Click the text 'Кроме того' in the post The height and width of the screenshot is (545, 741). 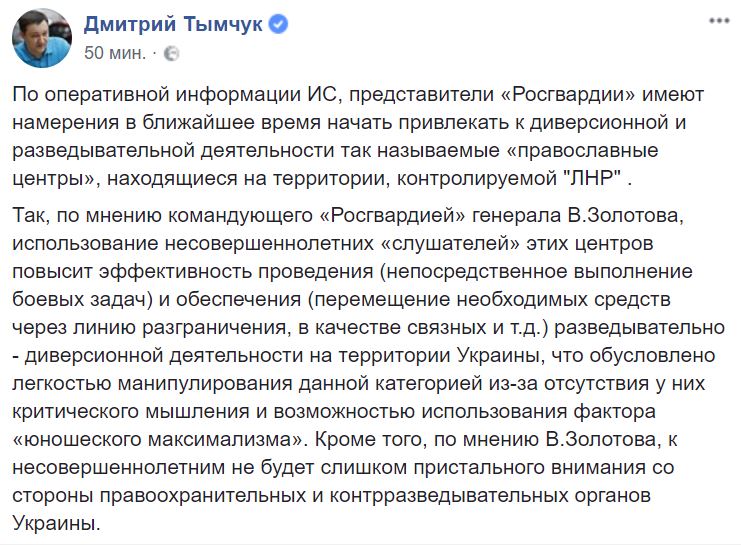370,440
